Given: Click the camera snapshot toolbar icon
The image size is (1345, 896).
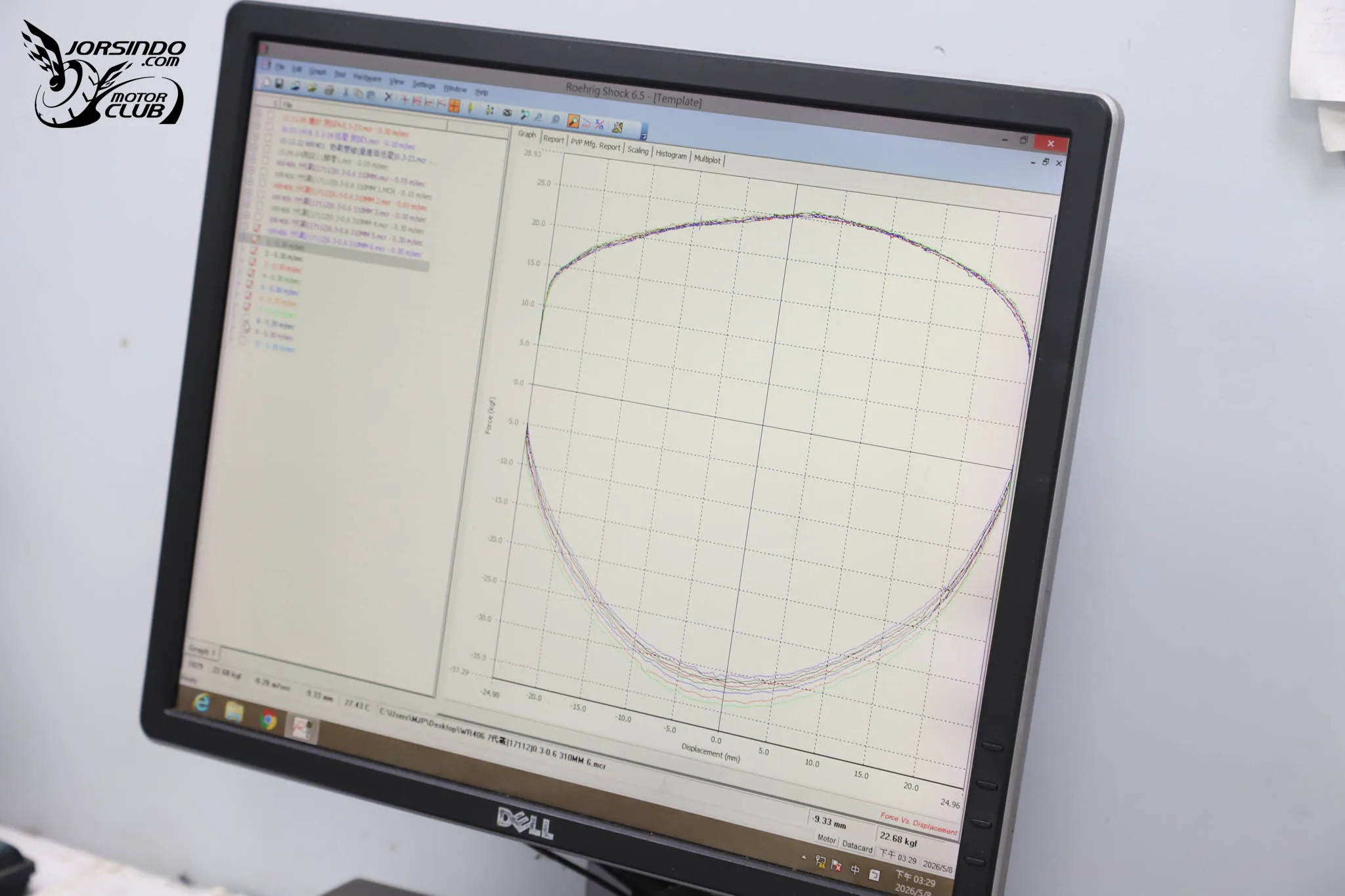Looking at the screenshot, I should (507, 112).
